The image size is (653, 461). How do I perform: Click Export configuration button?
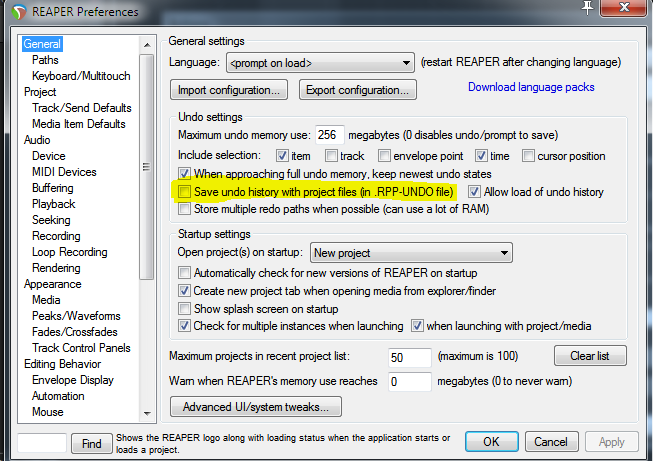(357, 90)
